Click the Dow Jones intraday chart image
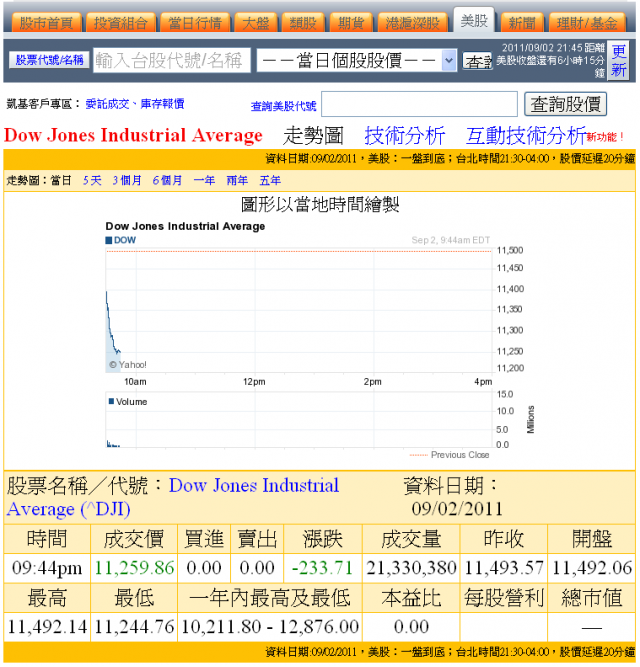 click(x=320, y=340)
